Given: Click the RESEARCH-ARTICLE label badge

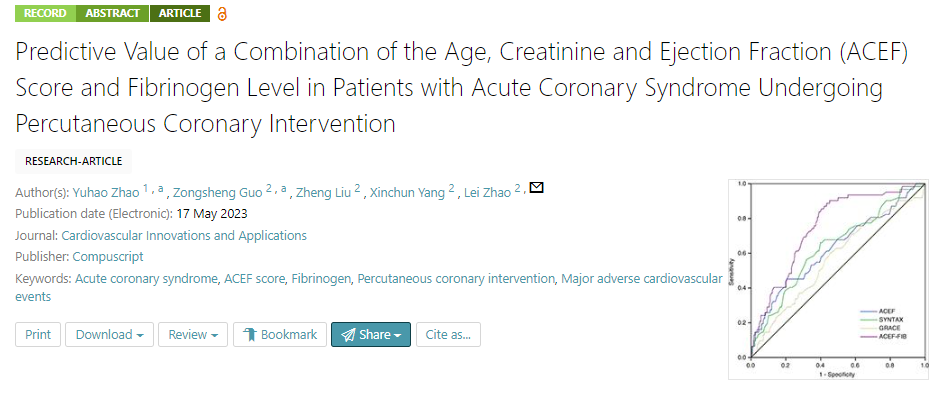Looking at the screenshot, I should click(x=73, y=161).
